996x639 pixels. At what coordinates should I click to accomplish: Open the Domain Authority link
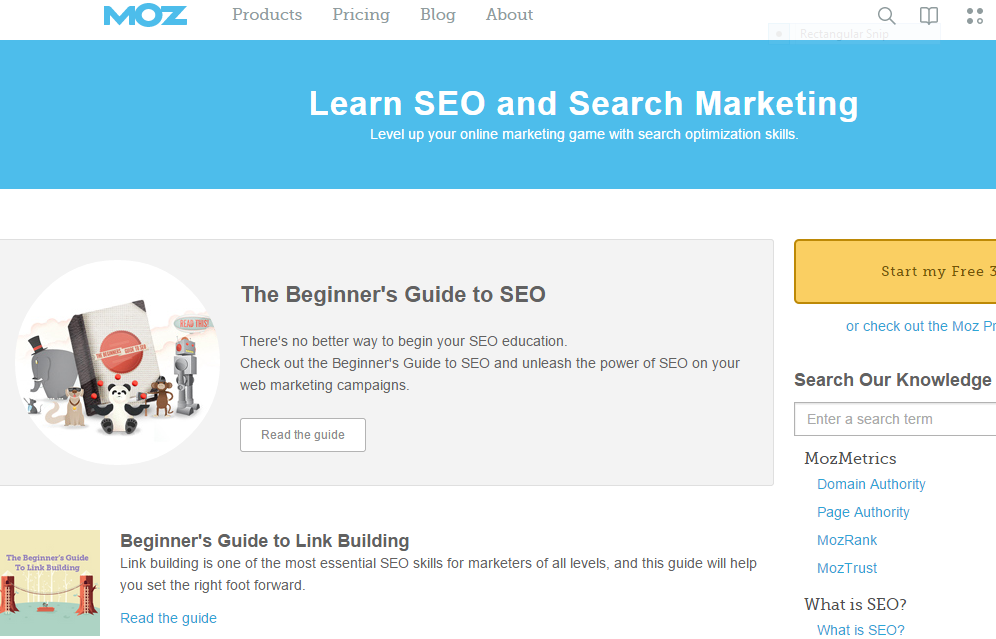coord(871,485)
